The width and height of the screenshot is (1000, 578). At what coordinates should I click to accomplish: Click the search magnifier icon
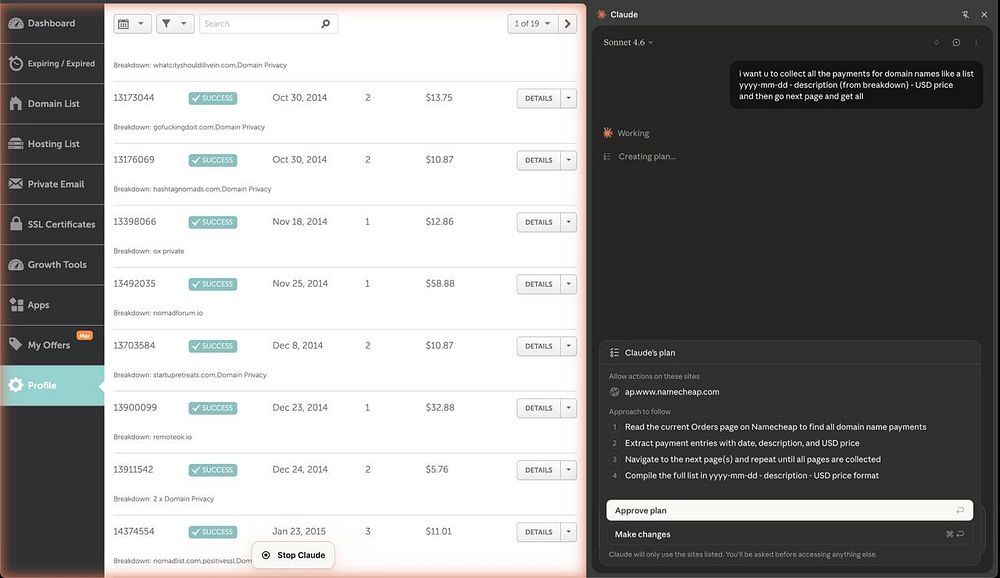point(326,24)
